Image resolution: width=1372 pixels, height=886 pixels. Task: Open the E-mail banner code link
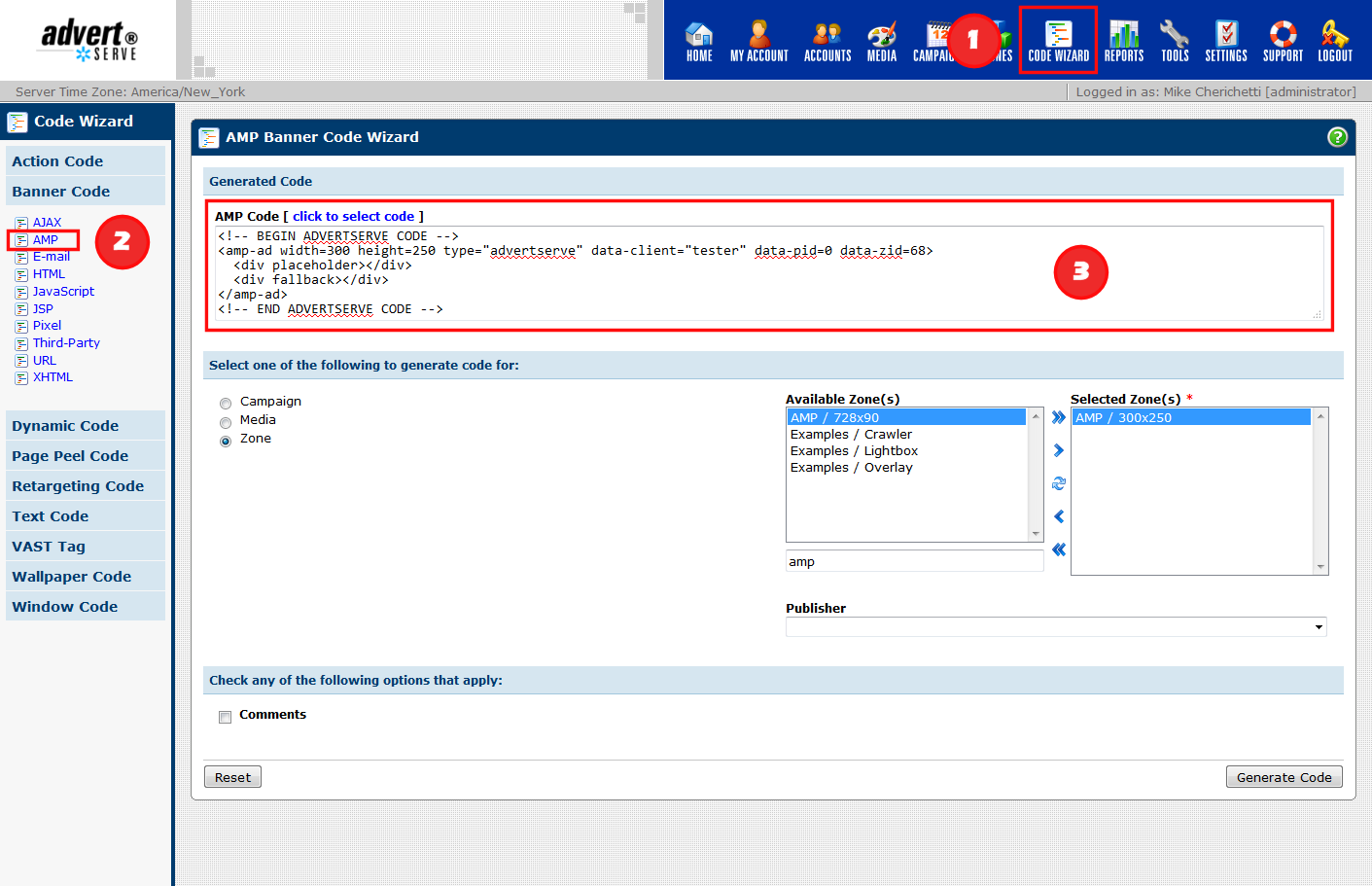52,257
